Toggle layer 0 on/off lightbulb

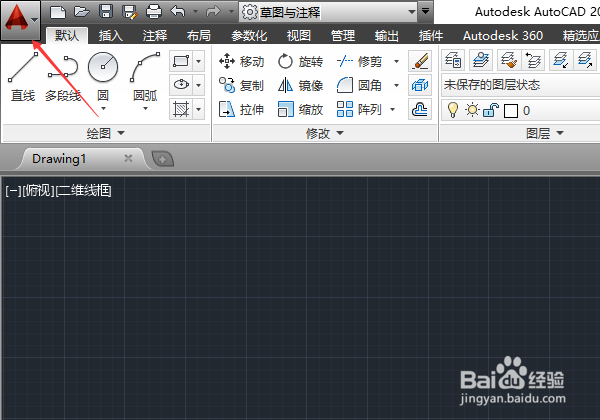pyautogui.click(x=453, y=110)
